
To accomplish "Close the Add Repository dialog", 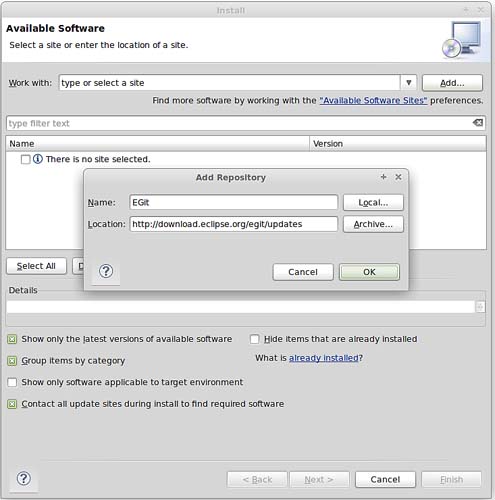I will pyautogui.click(x=398, y=177).
